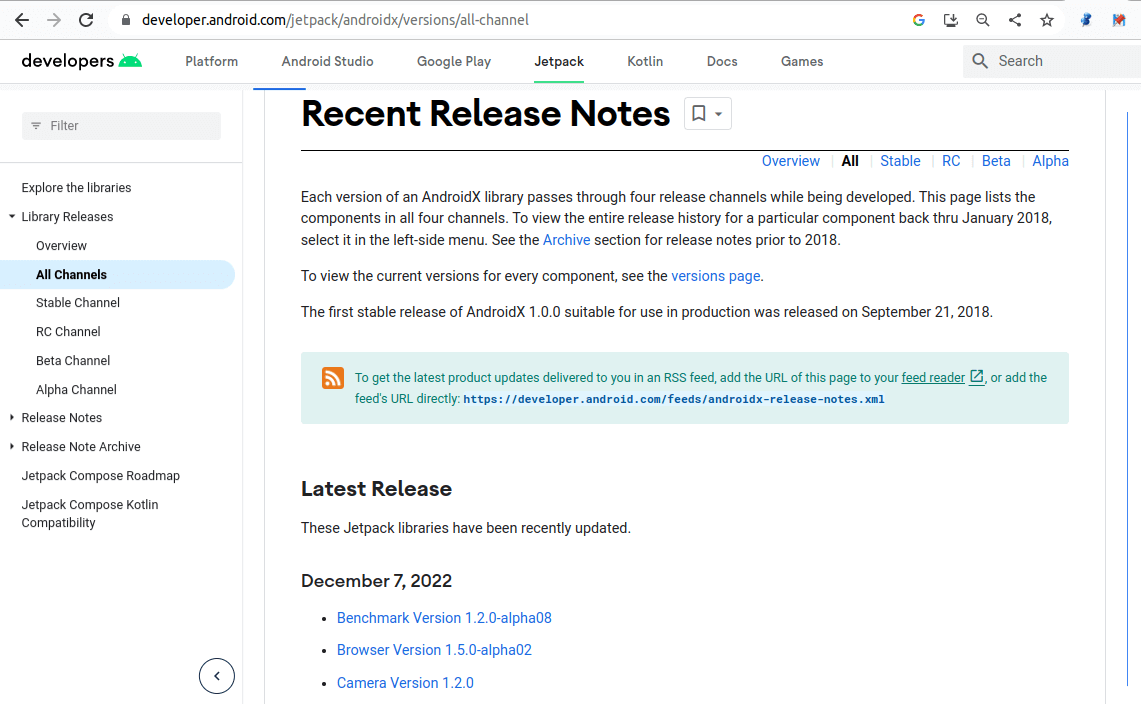Click the feed reader link

point(932,377)
